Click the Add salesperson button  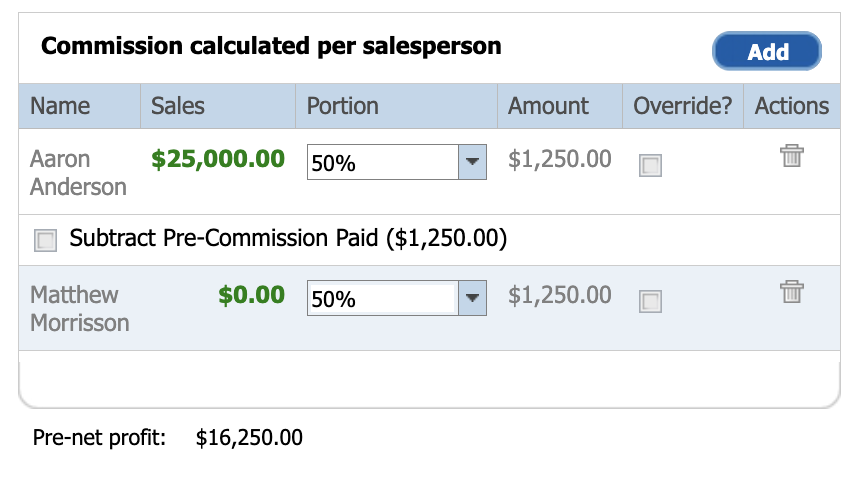(x=767, y=51)
